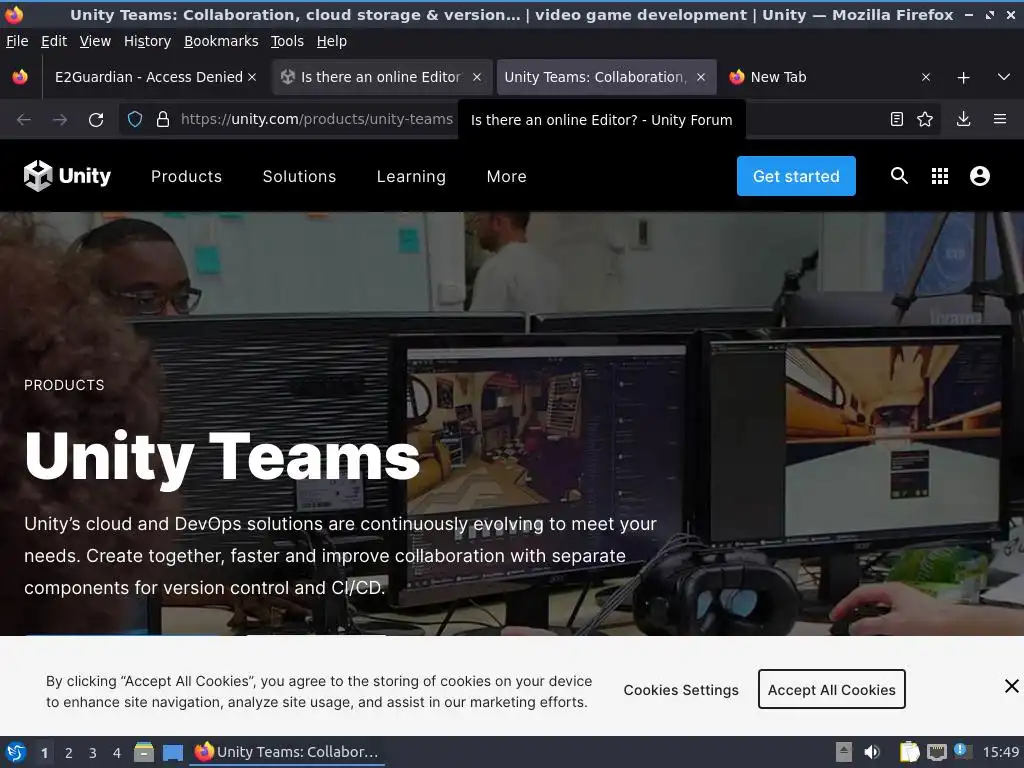Switch to the E2Guardian Access Denied tab
This screenshot has width=1024, height=768.
click(x=149, y=77)
